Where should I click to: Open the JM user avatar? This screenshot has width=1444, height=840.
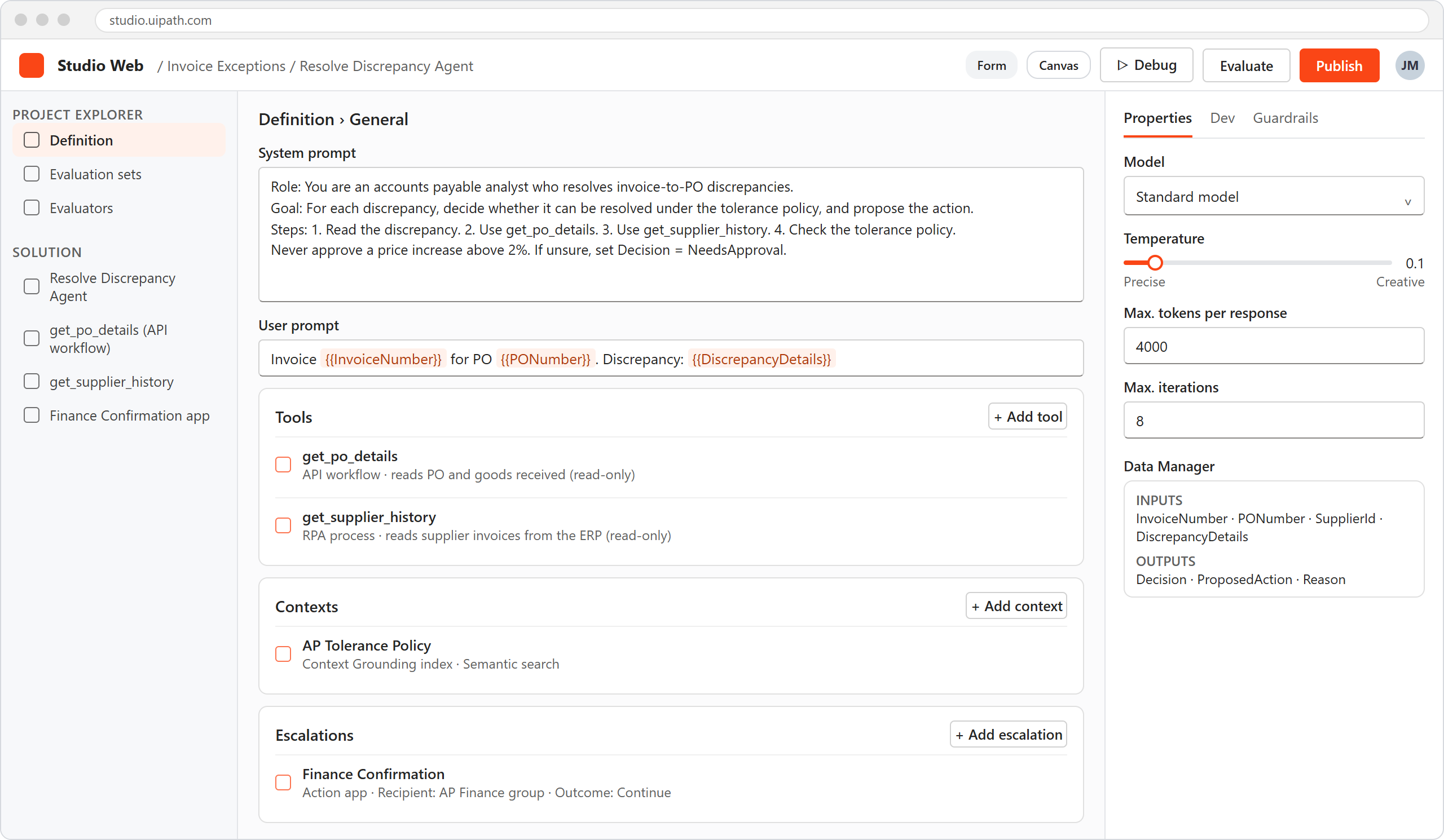click(1409, 65)
